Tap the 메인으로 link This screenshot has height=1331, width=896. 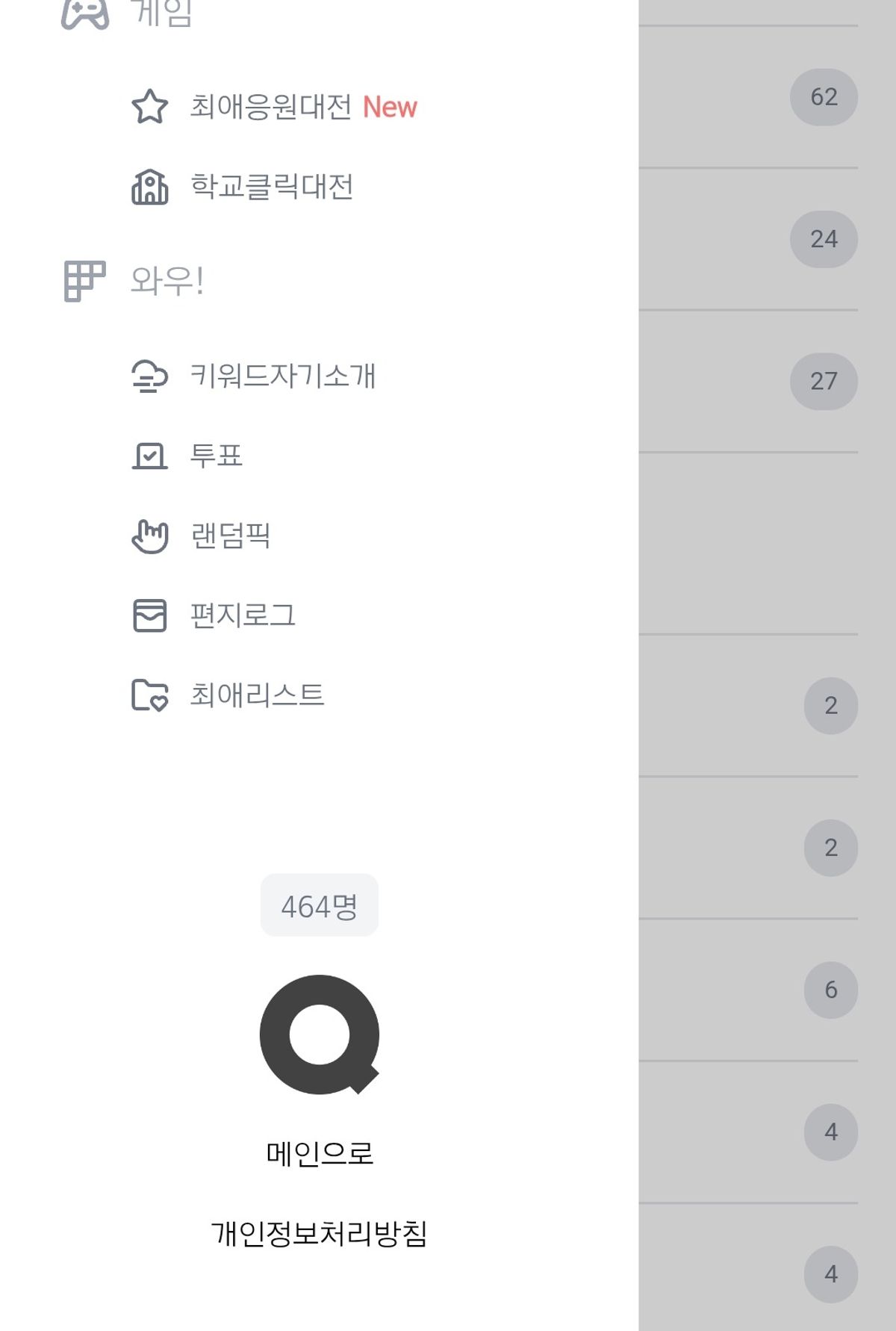tap(320, 1154)
